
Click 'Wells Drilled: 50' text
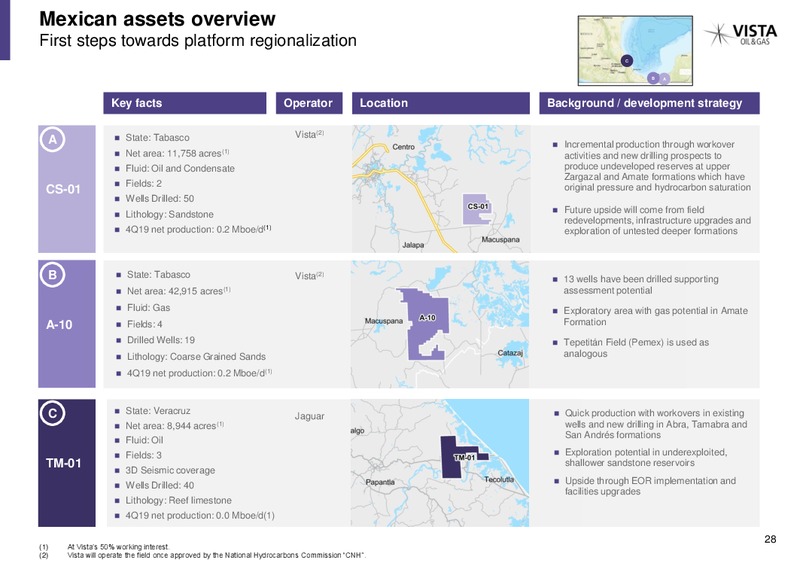point(160,199)
